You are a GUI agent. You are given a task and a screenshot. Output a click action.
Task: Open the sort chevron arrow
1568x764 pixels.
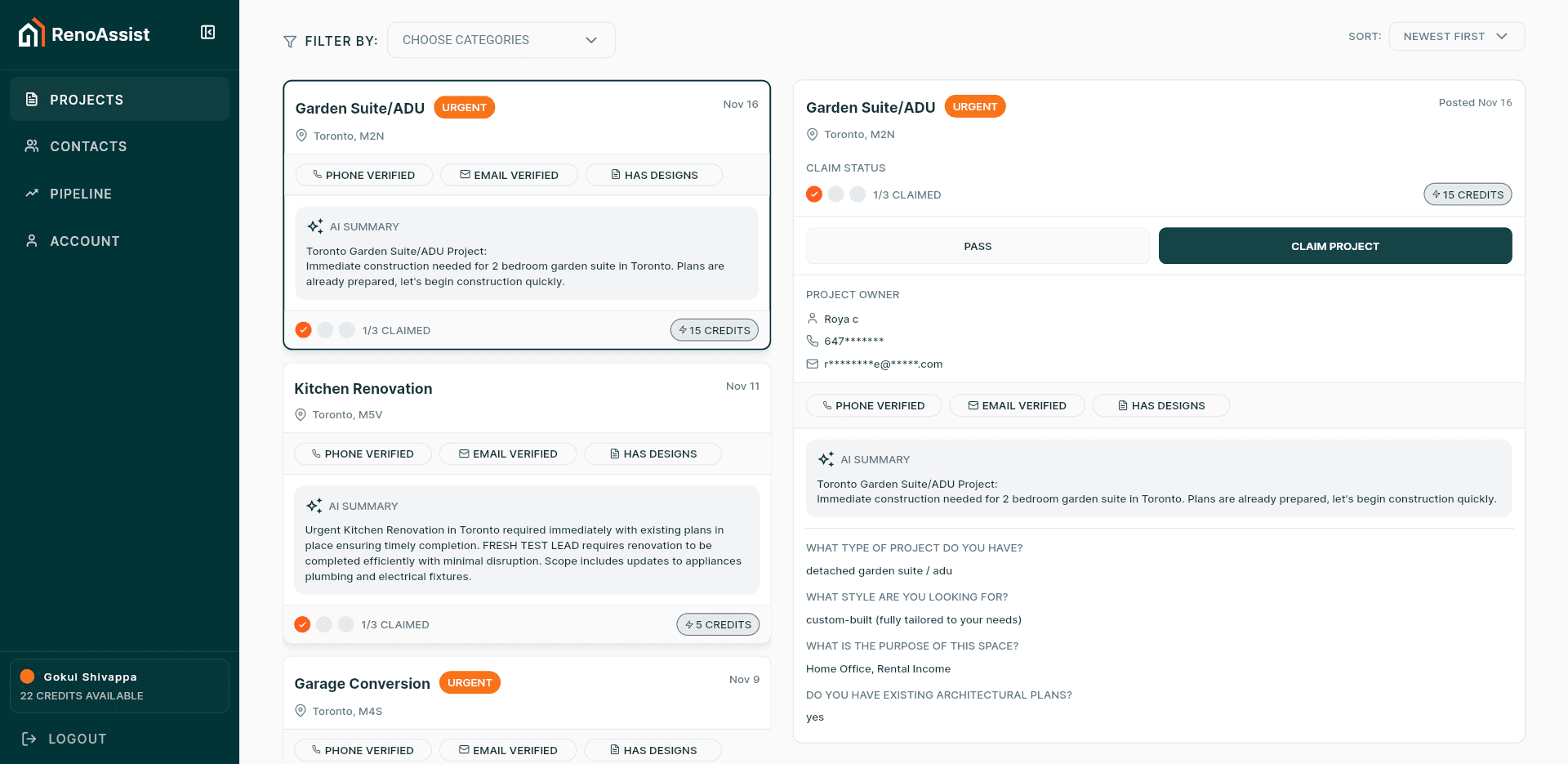(1503, 36)
